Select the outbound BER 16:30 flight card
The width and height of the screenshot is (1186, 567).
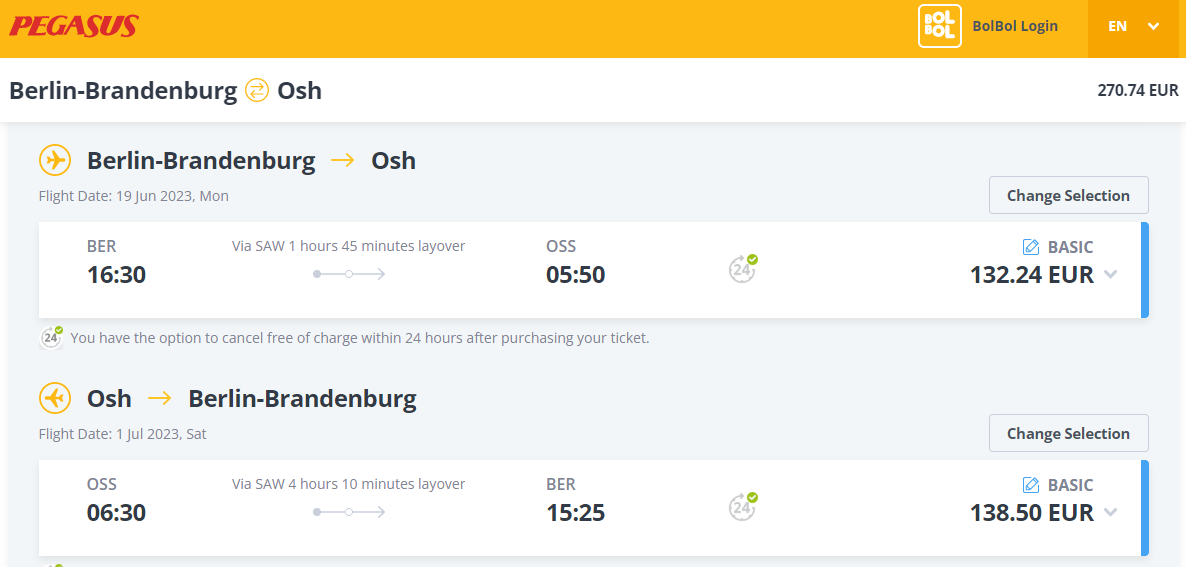click(593, 270)
